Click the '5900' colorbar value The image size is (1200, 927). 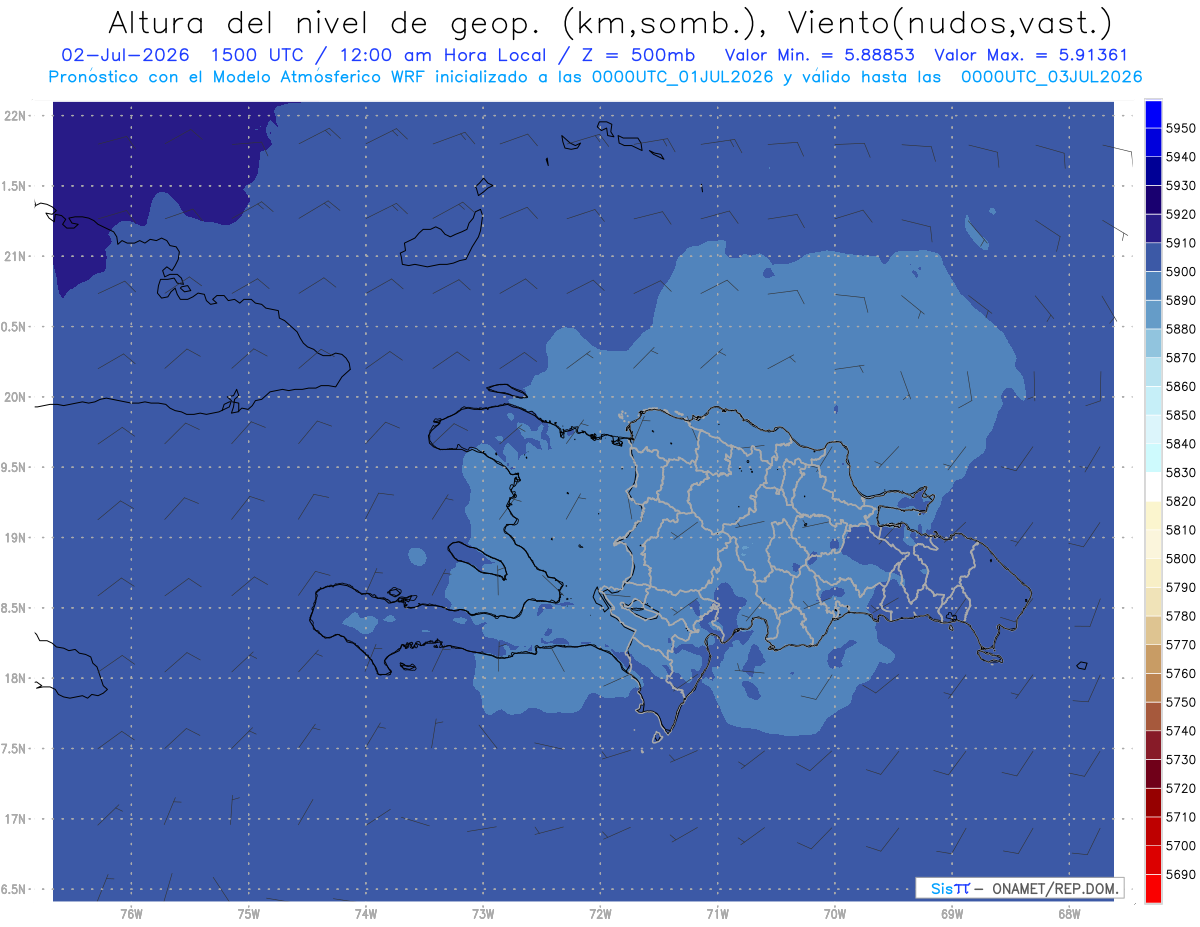coord(1181,271)
